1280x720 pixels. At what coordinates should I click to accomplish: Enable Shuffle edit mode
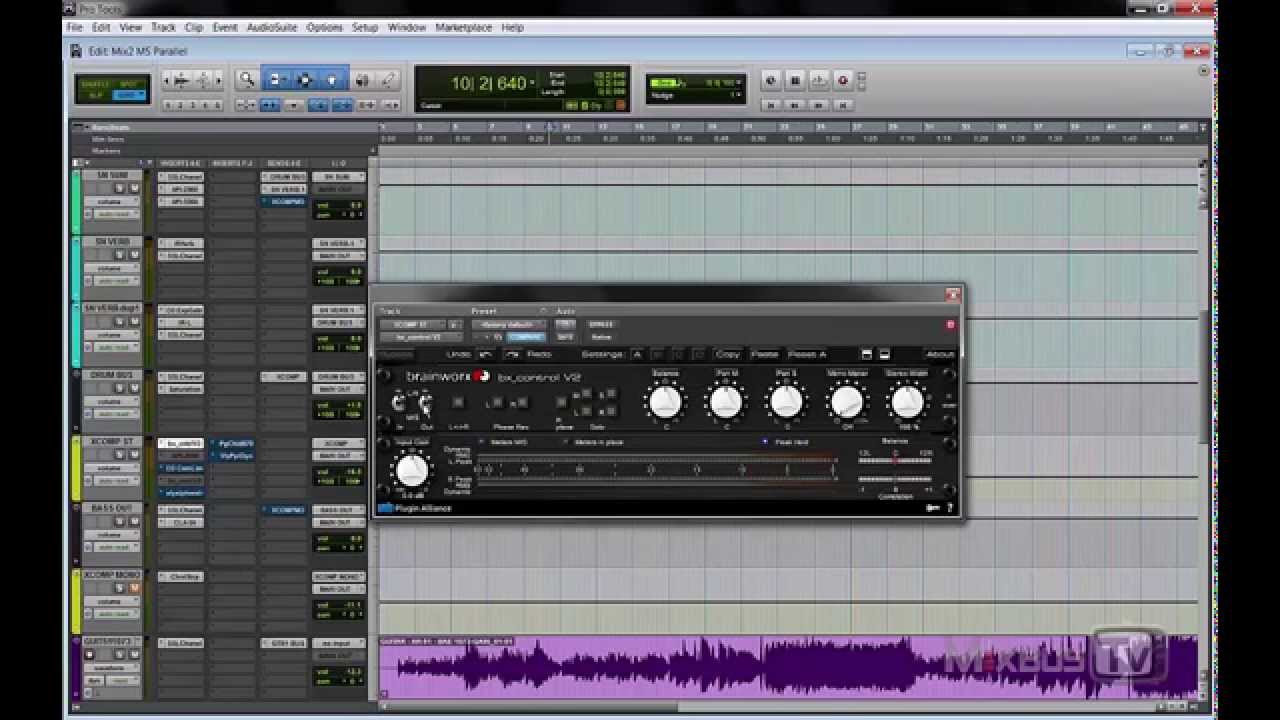94,84
